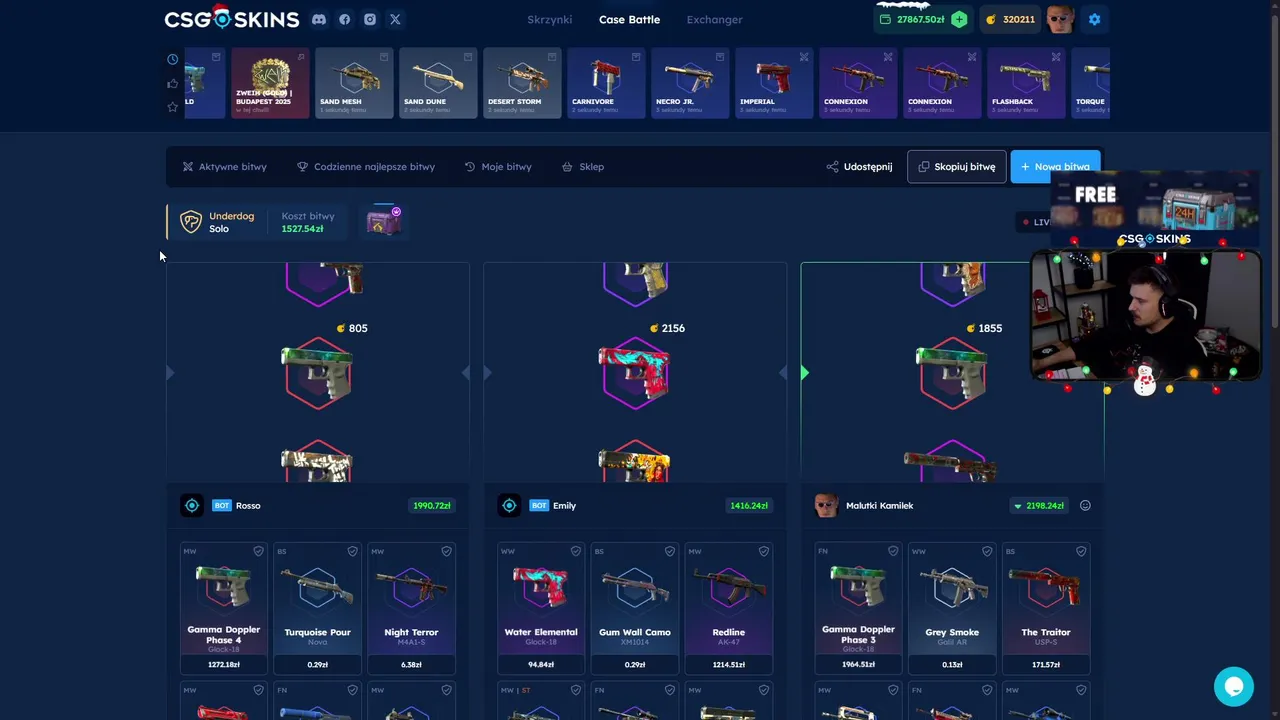The image size is (1280, 720).
Task: Toggle shield icon on Gamma Doppler Phase 4
Action: [x=258, y=551]
